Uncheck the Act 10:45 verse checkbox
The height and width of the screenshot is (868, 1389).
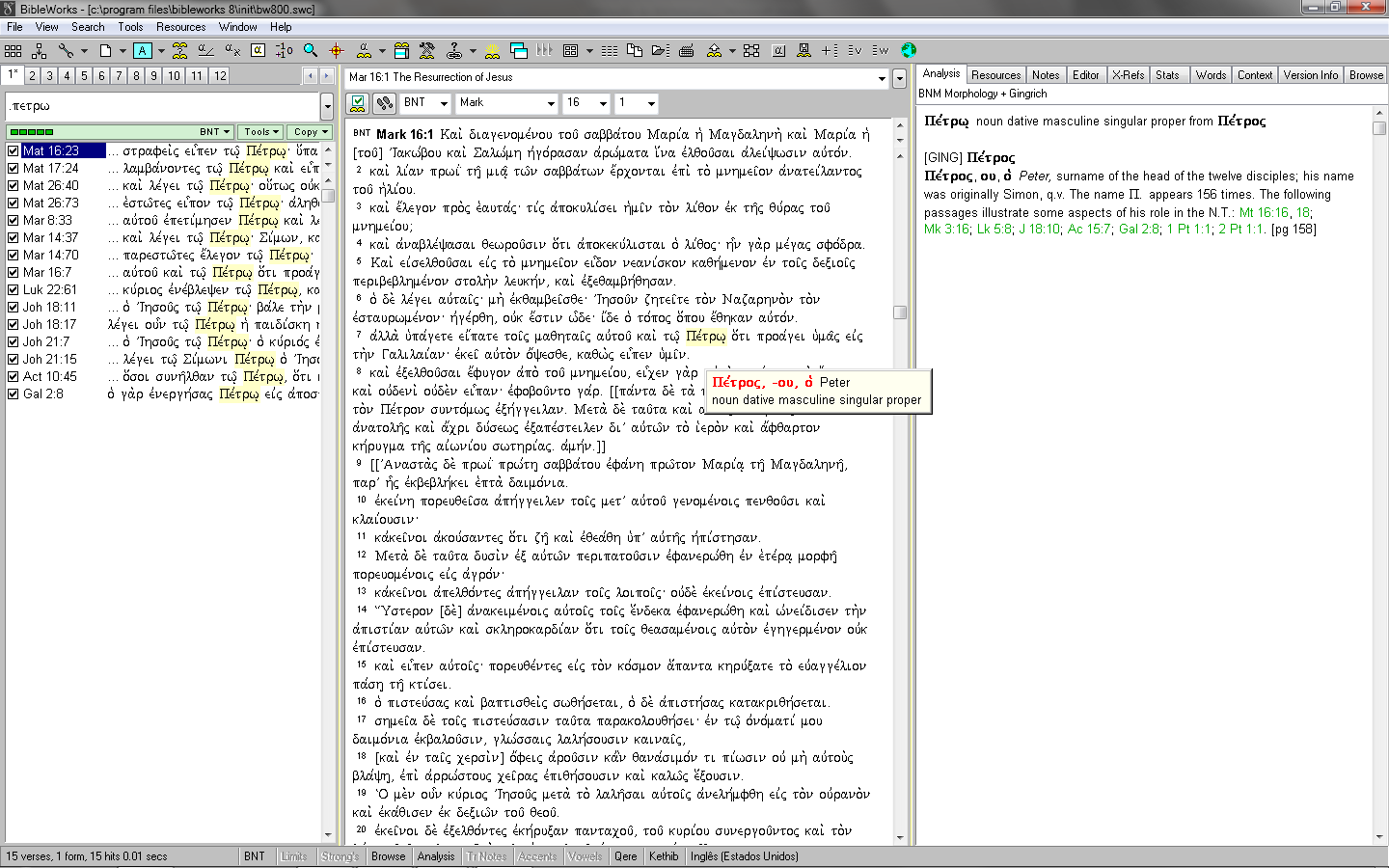(x=14, y=376)
